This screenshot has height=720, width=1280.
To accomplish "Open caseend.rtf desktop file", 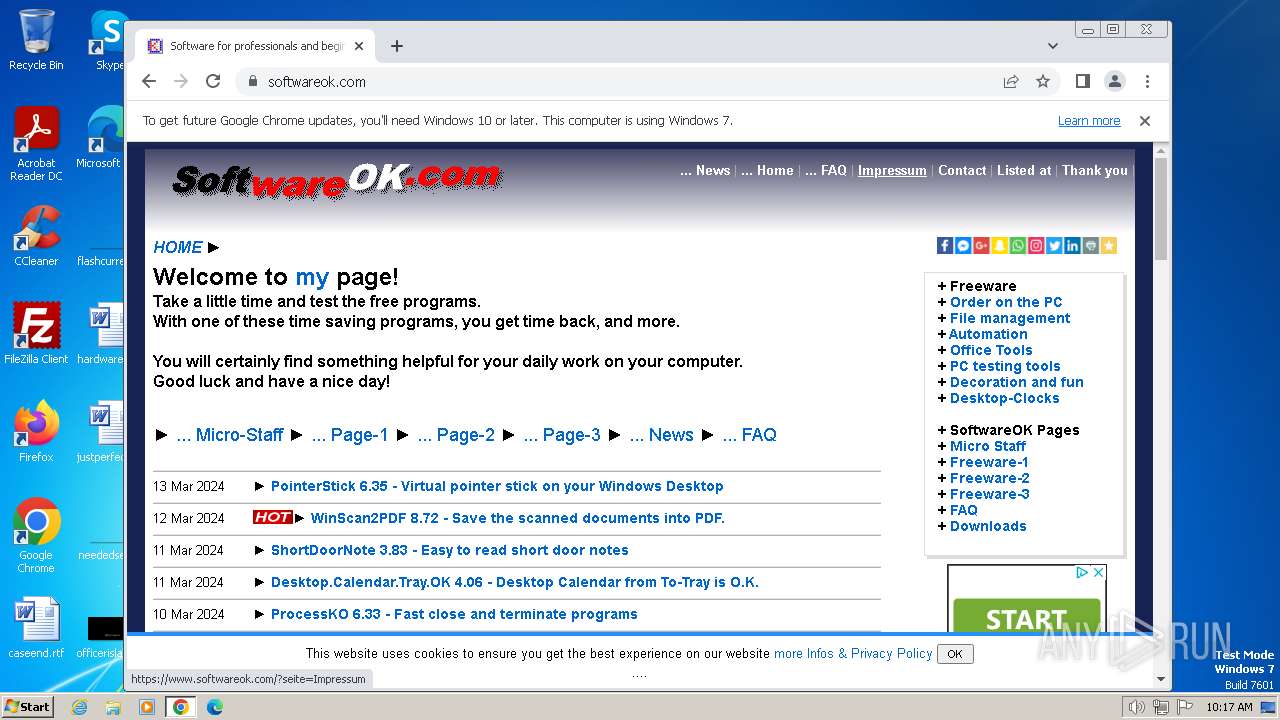I will tap(36, 628).
